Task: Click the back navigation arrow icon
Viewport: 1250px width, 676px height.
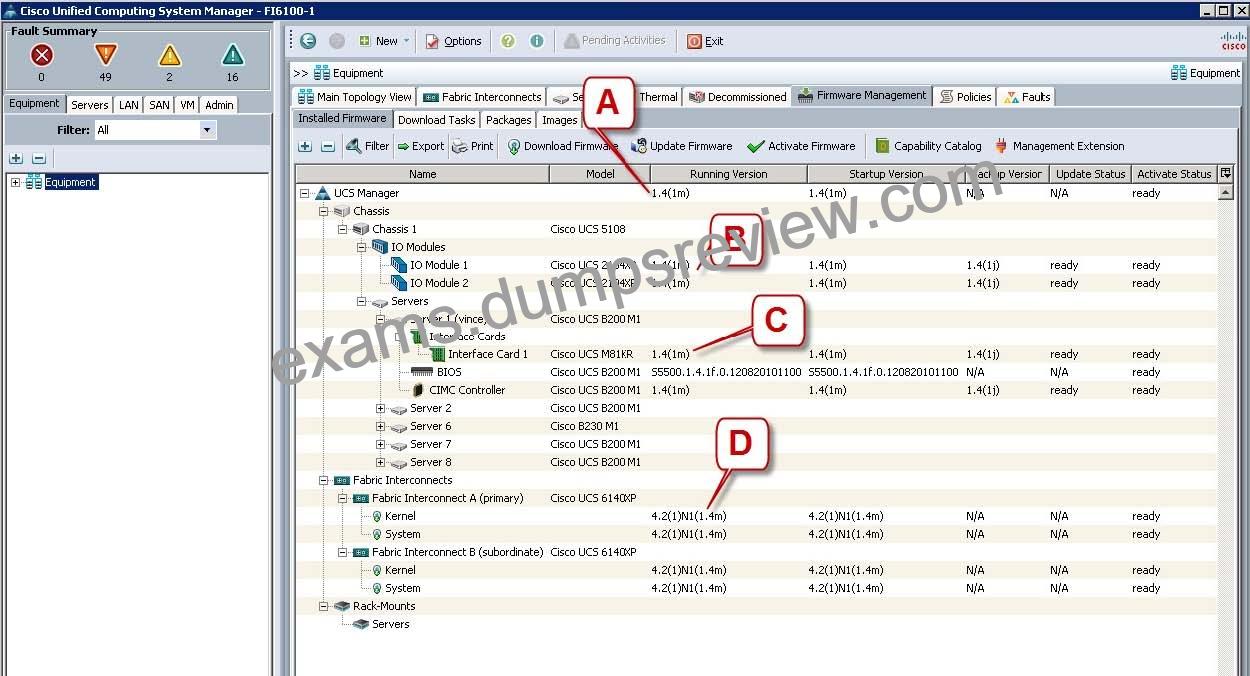Action: 308,41
